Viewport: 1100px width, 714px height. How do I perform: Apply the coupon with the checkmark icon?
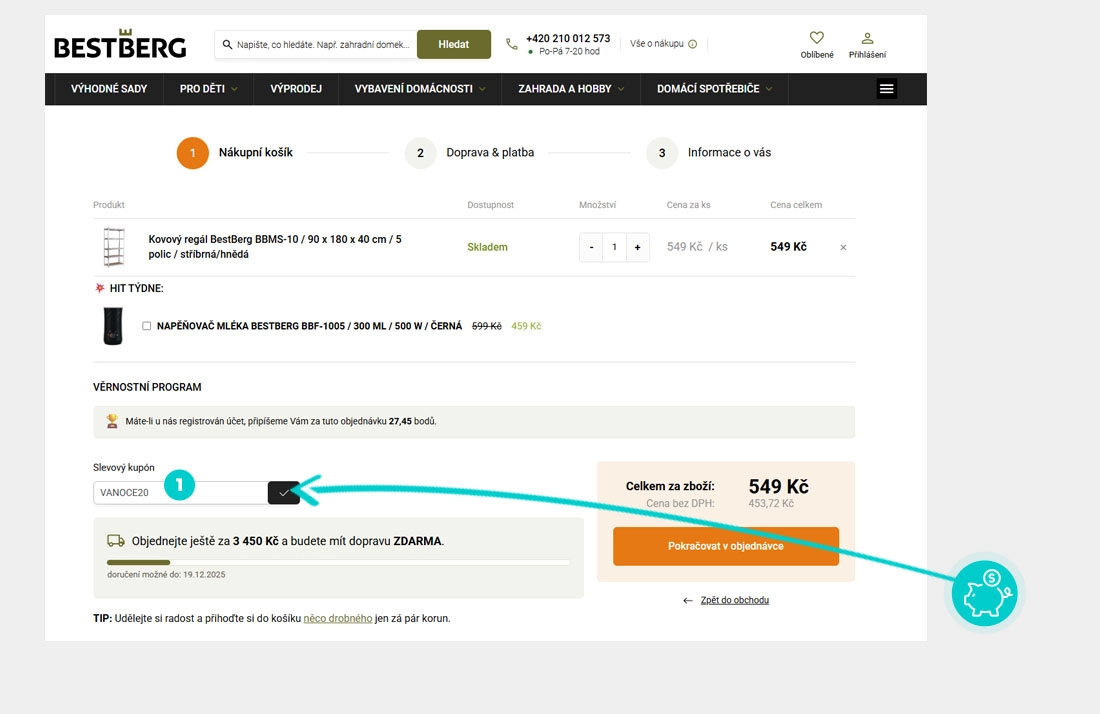click(x=283, y=492)
